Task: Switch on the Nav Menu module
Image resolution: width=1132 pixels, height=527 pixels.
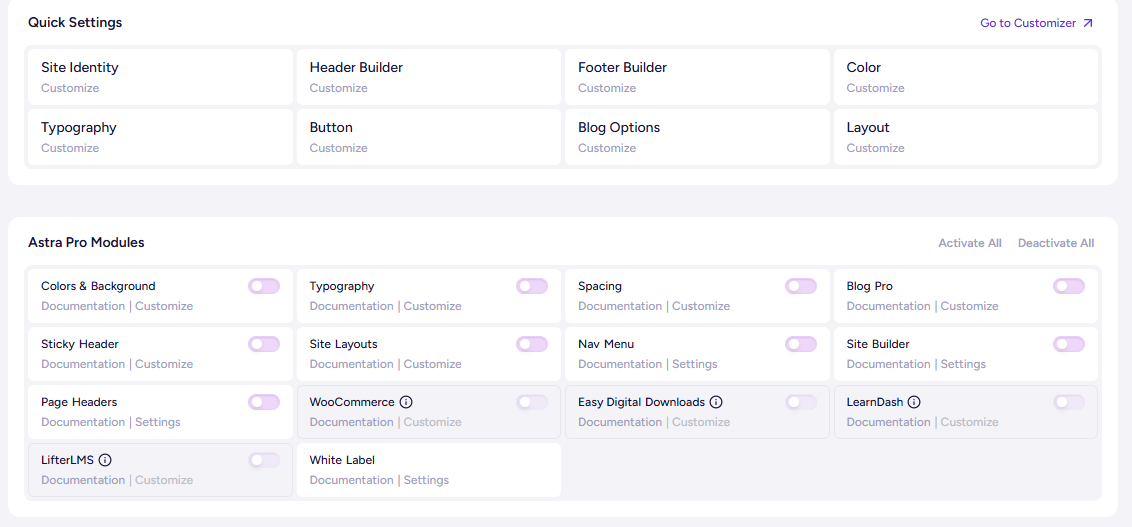Action: point(801,344)
